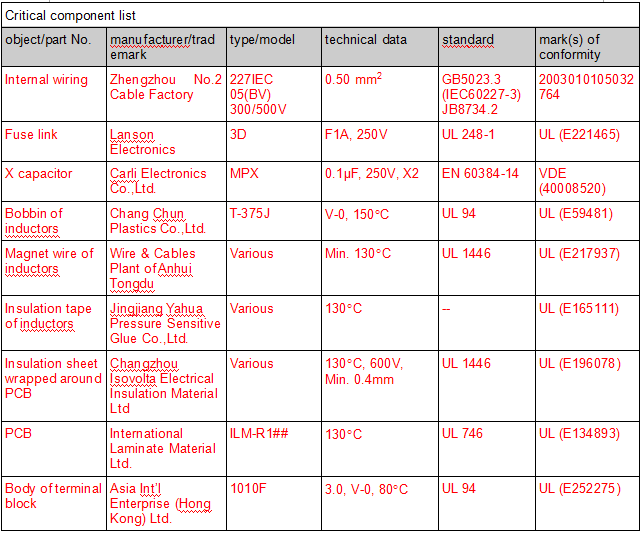
Task: Click 'Various' in the Insulation tape row
Action: tap(274, 323)
